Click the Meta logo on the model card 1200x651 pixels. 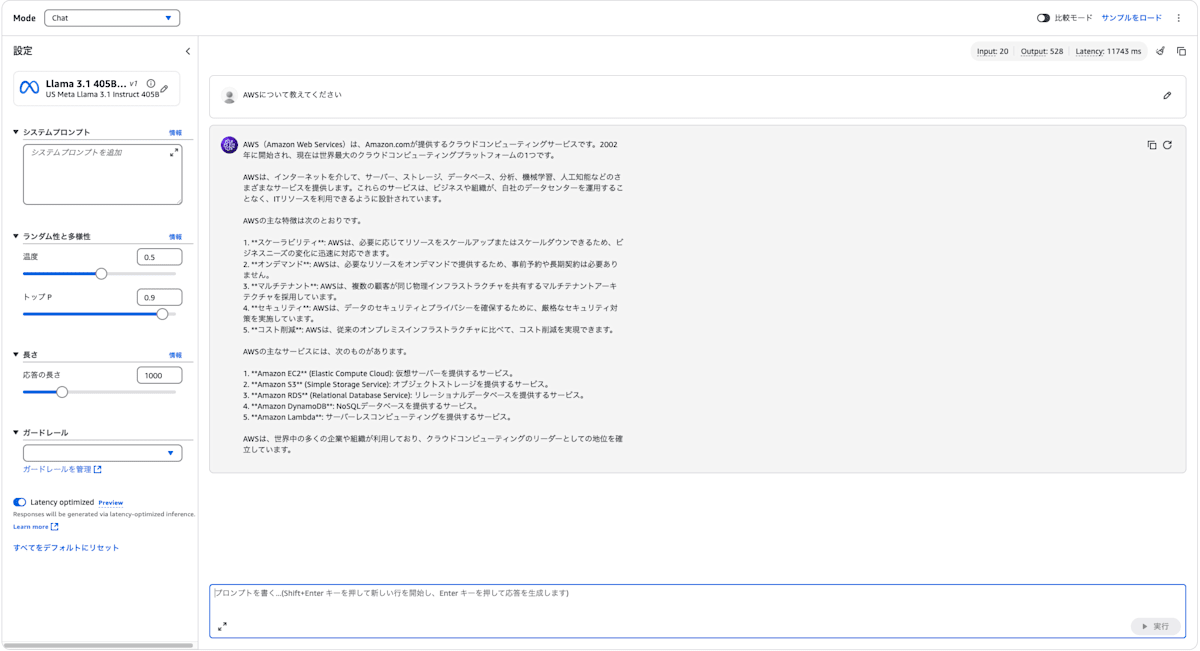[x=30, y=89]
